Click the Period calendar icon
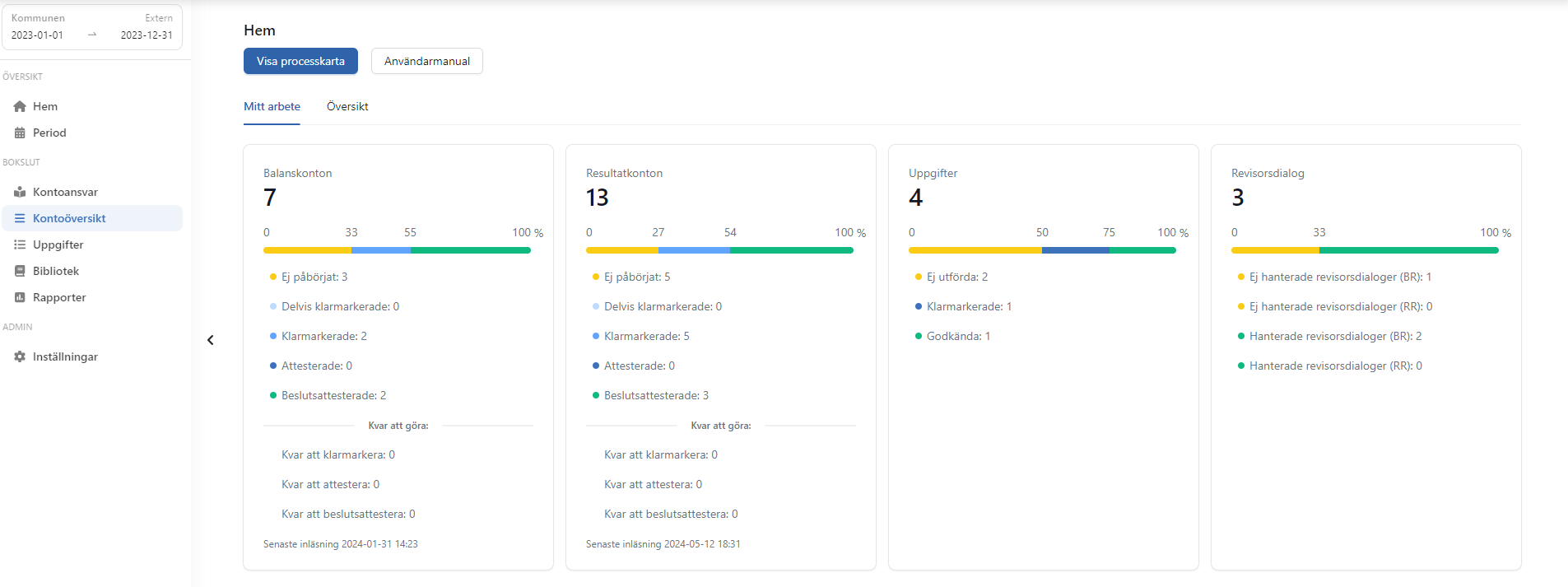 coord(20,133)
